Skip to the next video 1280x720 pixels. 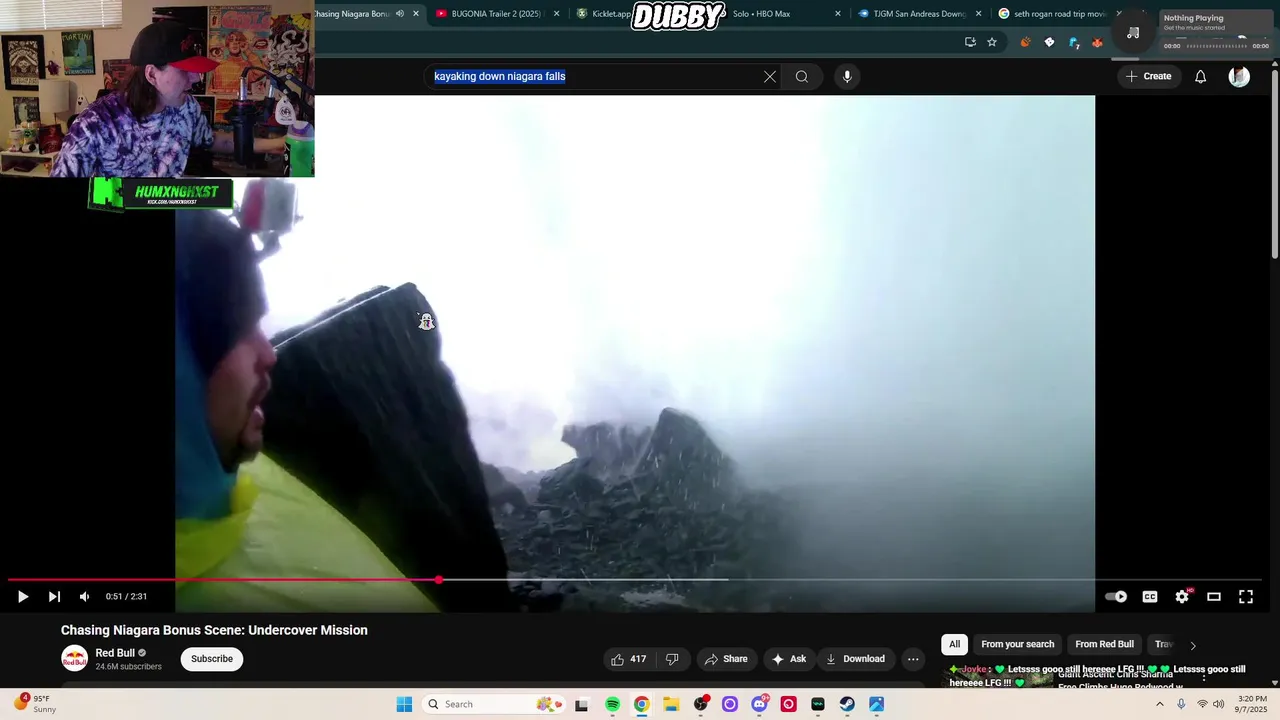pyautogui.click(x=54, y=596)
